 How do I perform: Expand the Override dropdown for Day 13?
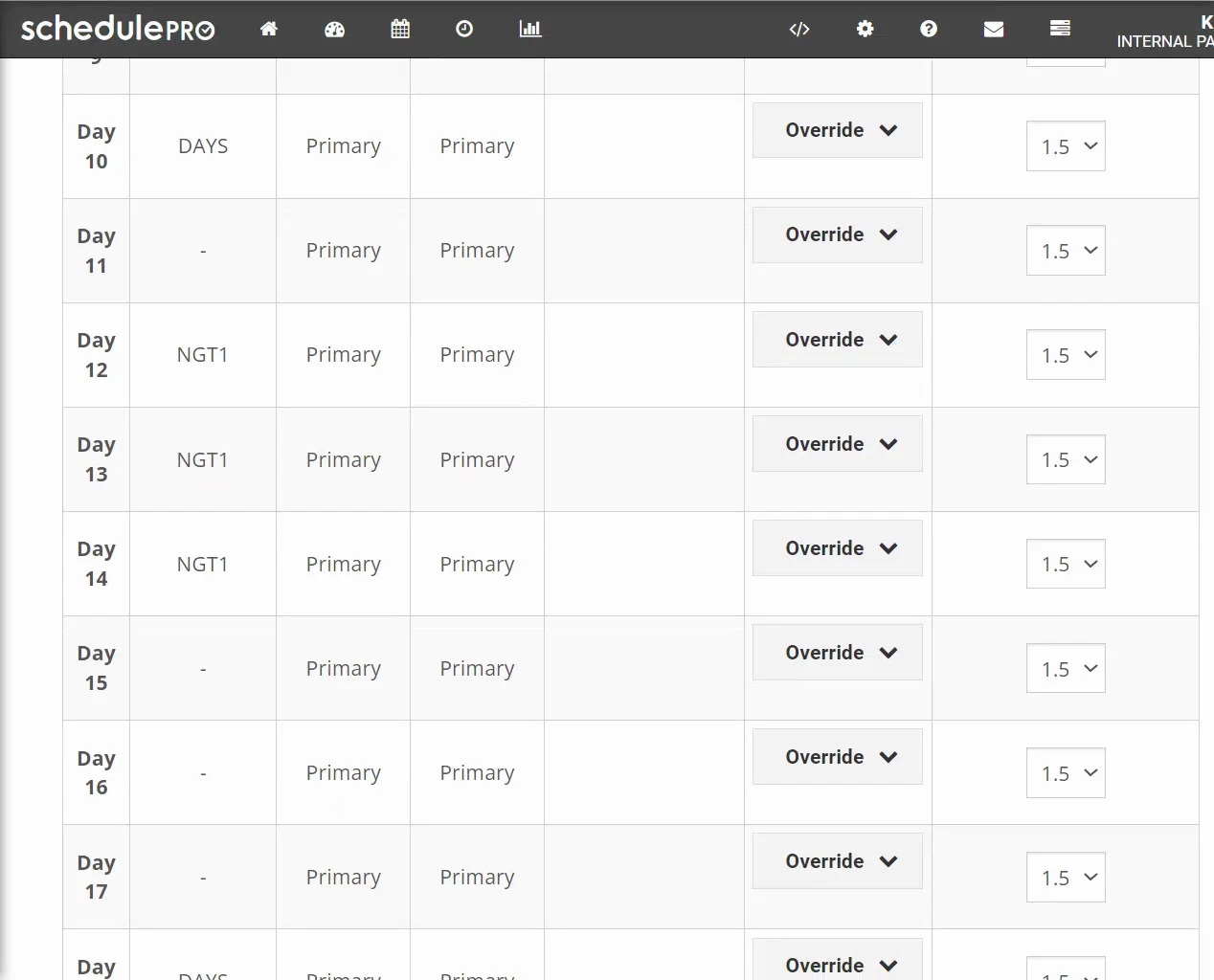(838, 444)
